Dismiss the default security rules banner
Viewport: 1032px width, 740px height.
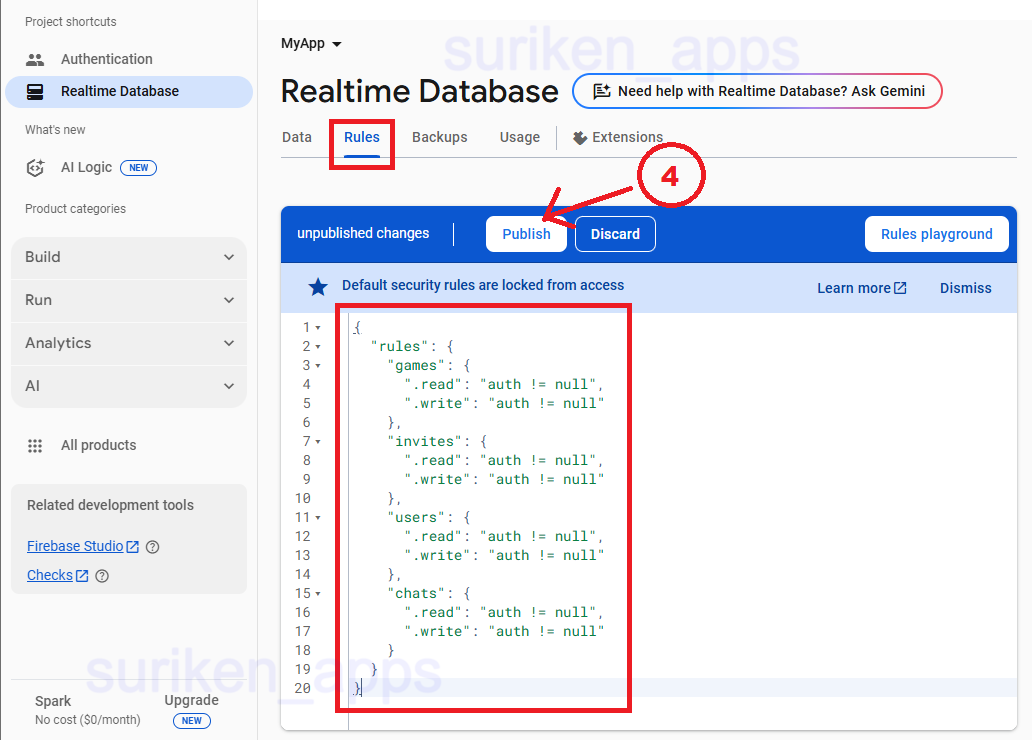coord(965,288)
